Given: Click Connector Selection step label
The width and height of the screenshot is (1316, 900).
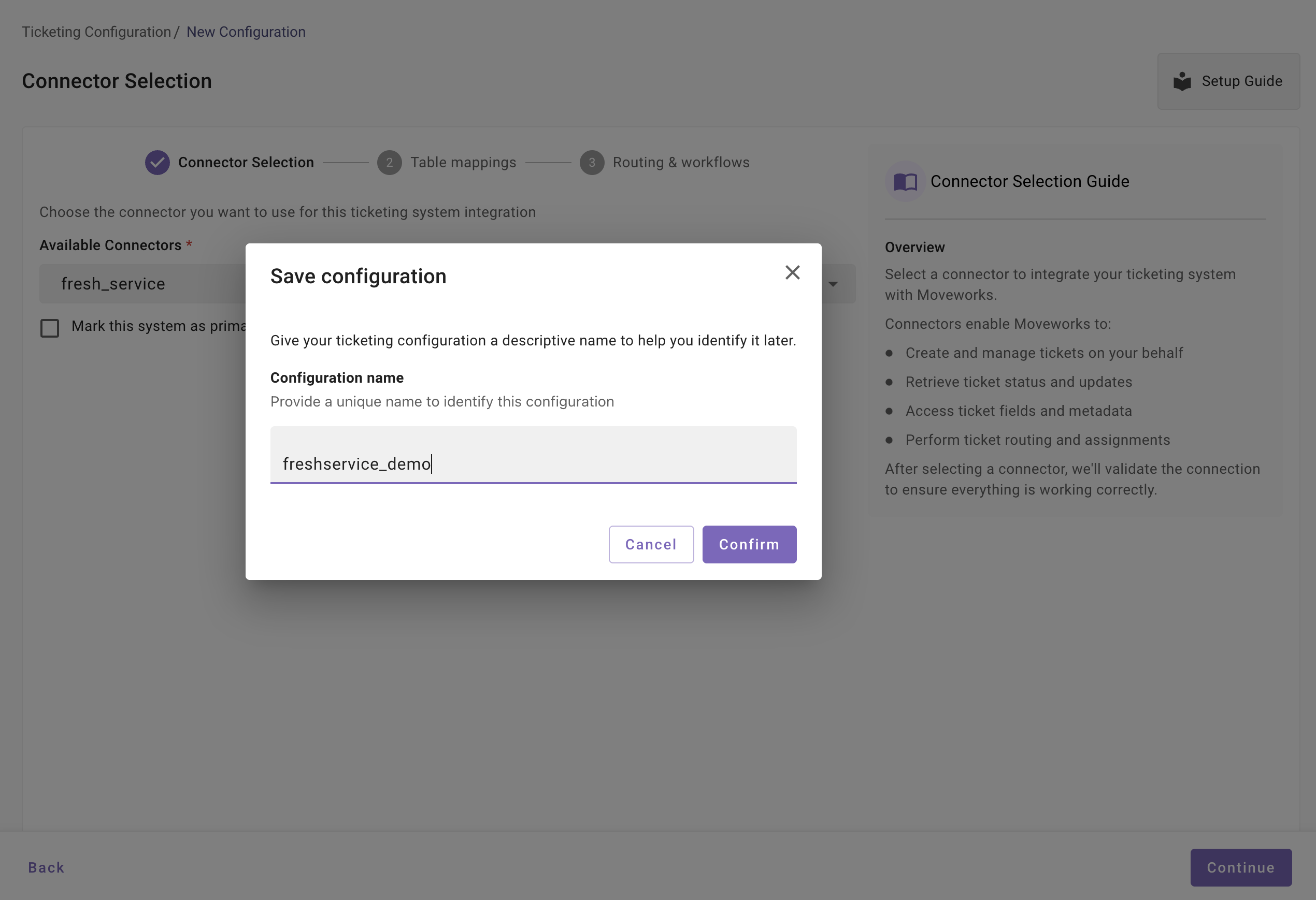Looking at the screenshot, I should click(246, 163).
